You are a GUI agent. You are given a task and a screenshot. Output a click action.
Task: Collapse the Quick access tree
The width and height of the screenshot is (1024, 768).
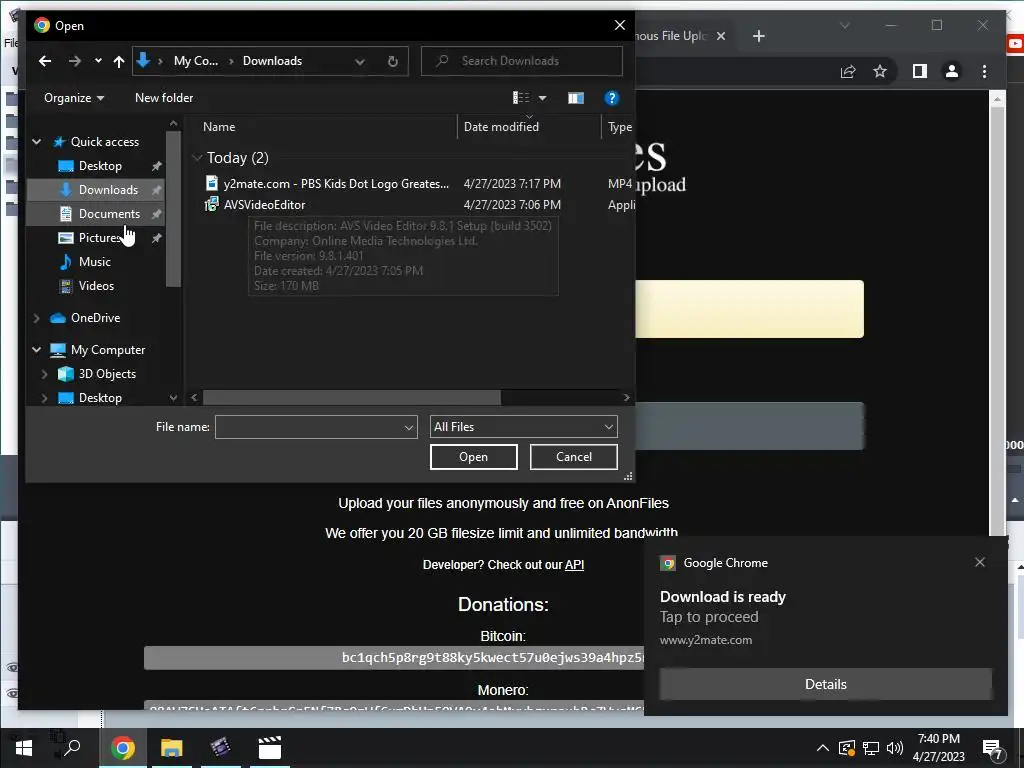coord(37,142)
